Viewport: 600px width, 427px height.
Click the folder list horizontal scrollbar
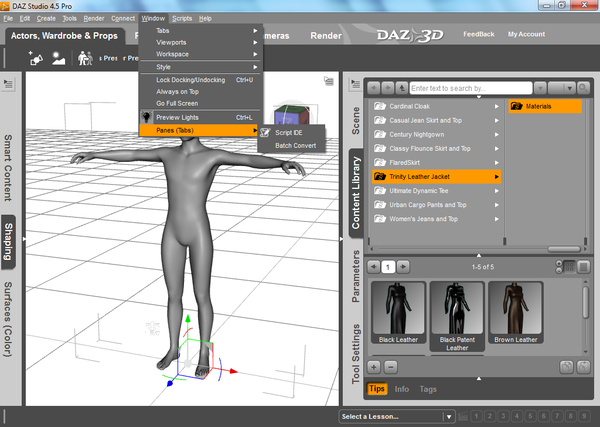click(564, 249)
